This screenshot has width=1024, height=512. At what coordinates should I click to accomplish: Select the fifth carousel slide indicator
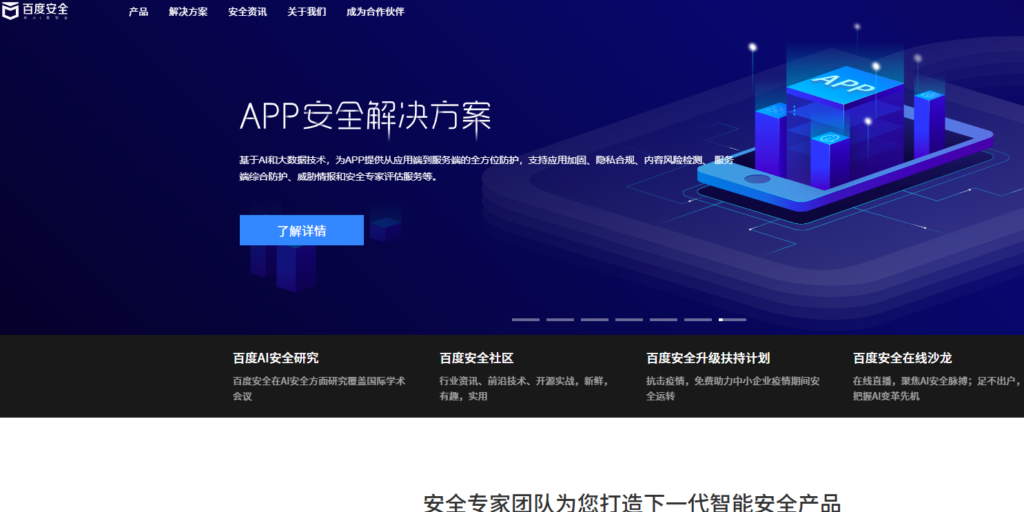[x=663, y=319]
